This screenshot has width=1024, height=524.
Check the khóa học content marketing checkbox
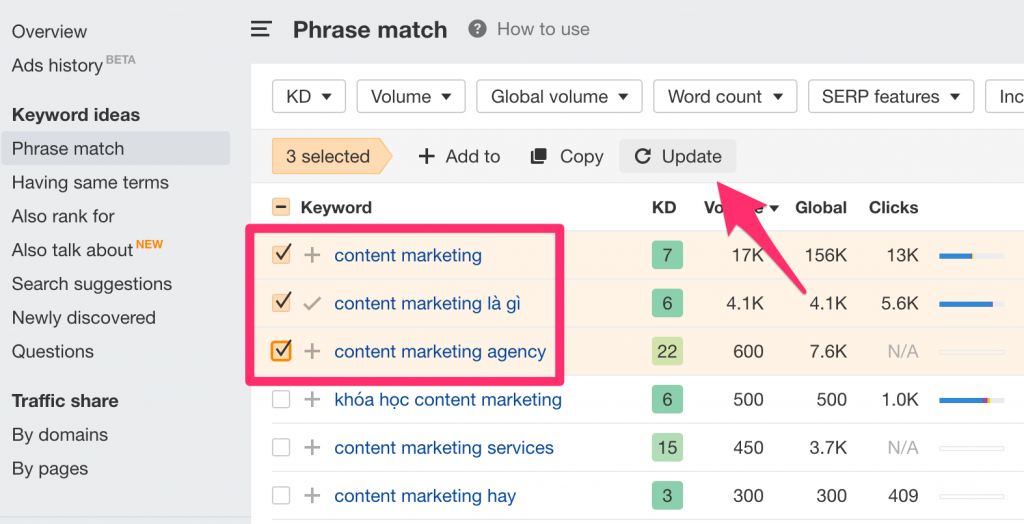point(281,399)
